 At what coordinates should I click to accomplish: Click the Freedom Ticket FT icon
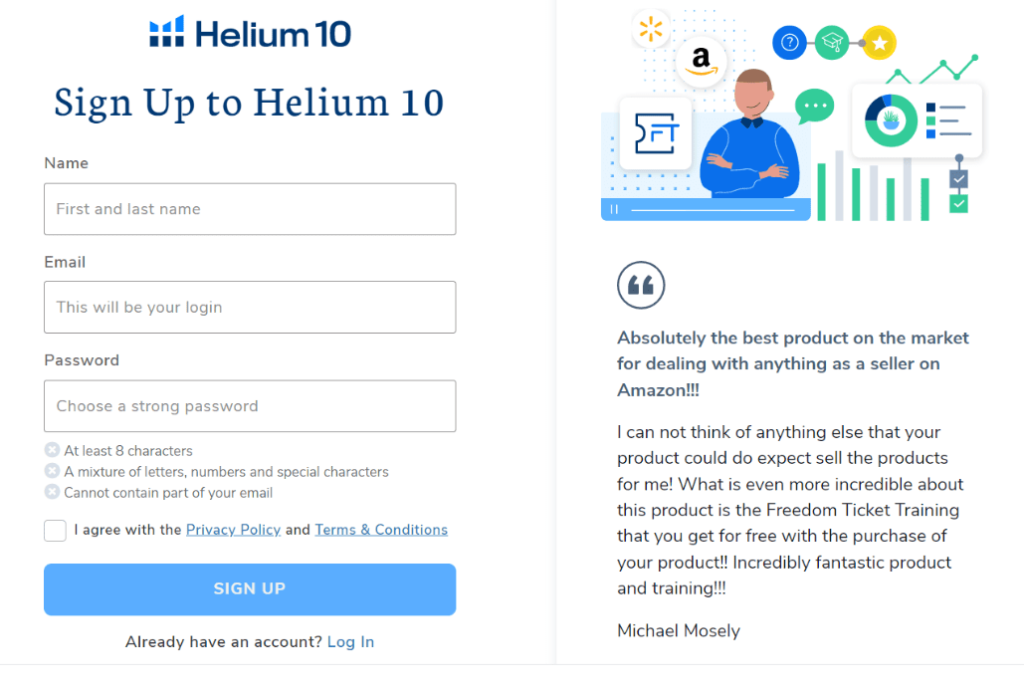(656, 133)
